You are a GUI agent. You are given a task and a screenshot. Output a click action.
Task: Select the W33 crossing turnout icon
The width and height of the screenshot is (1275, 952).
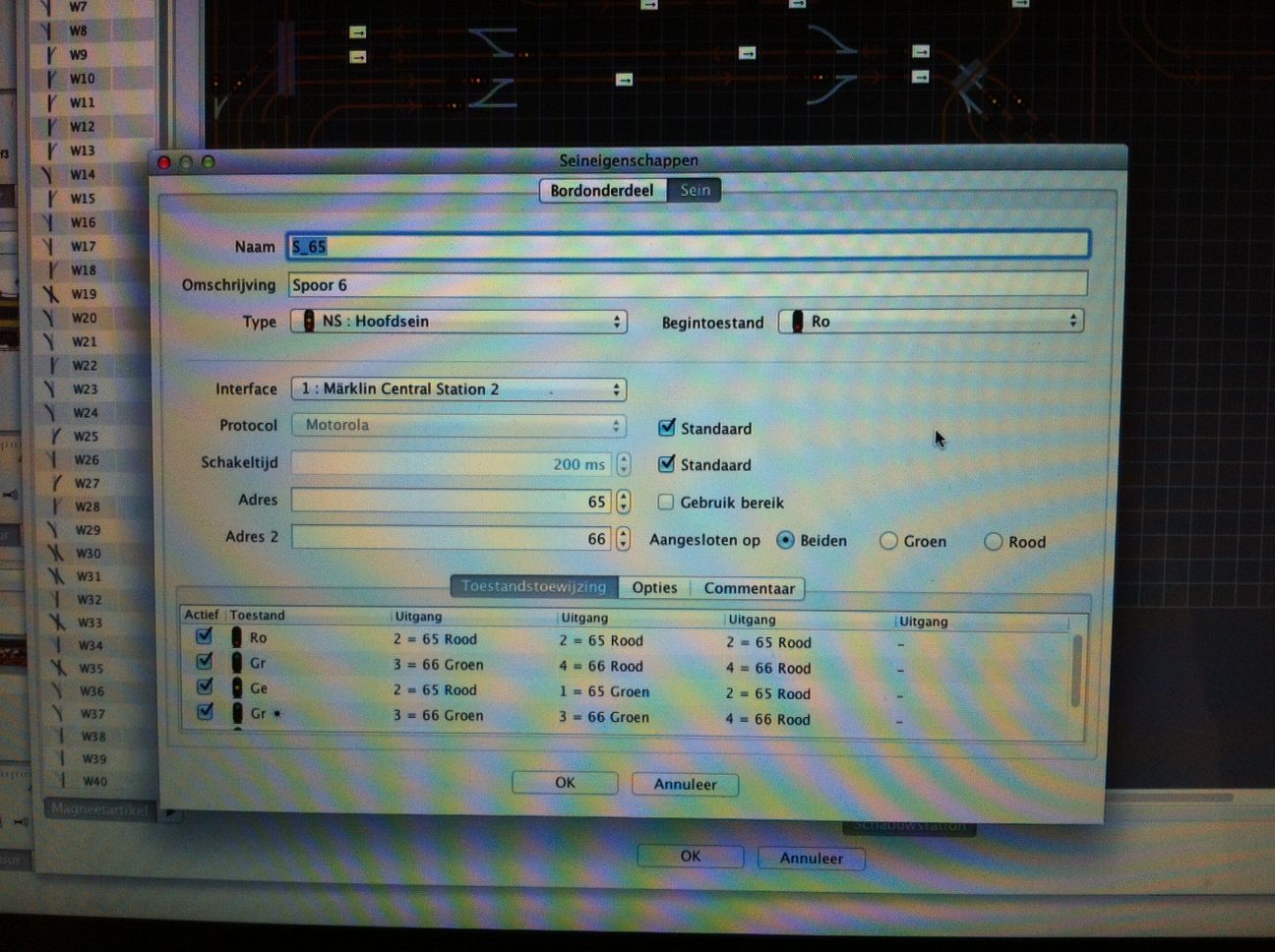(x=58, y=622)
